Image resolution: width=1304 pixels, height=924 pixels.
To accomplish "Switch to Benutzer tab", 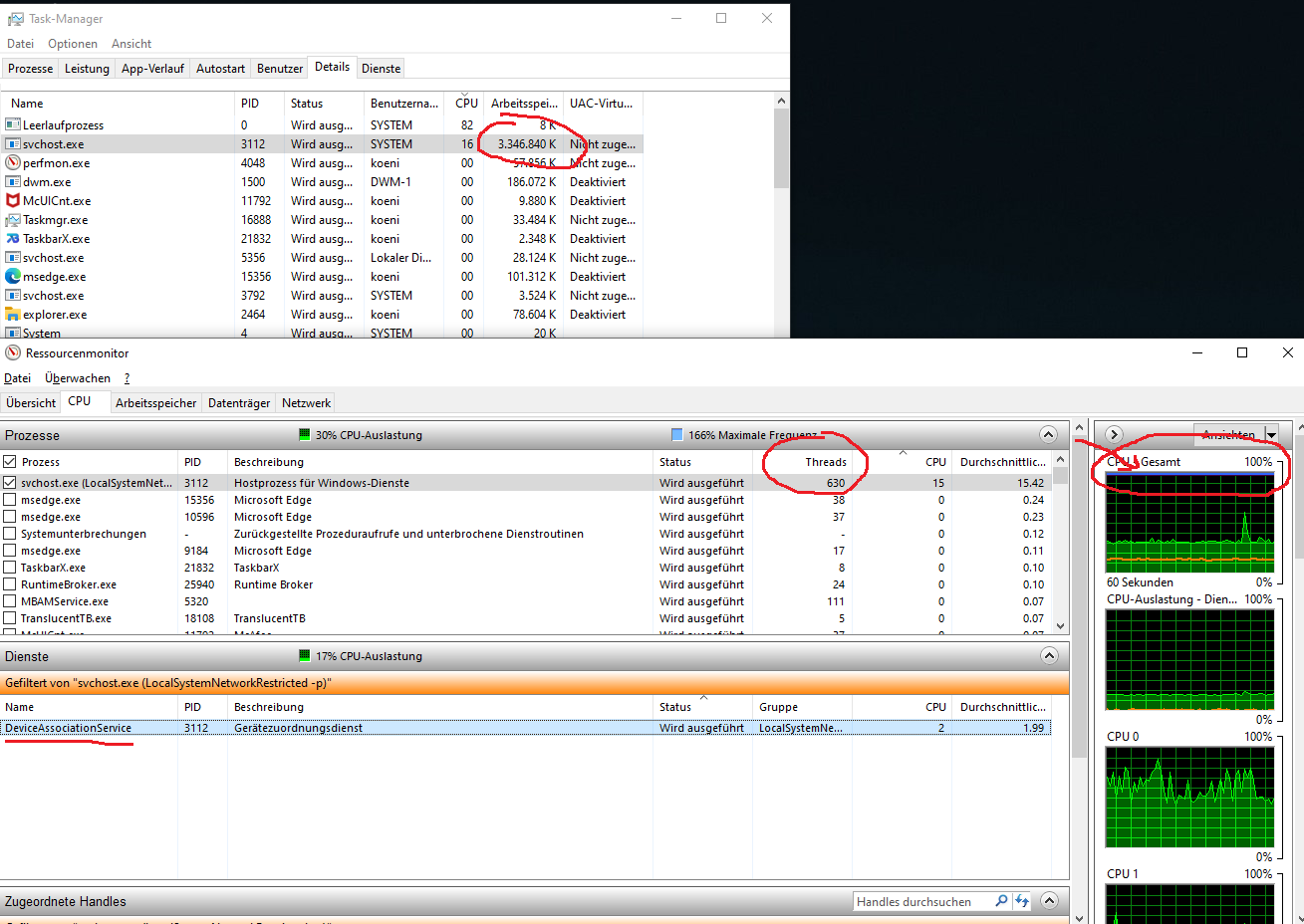I will coord(280,69).
